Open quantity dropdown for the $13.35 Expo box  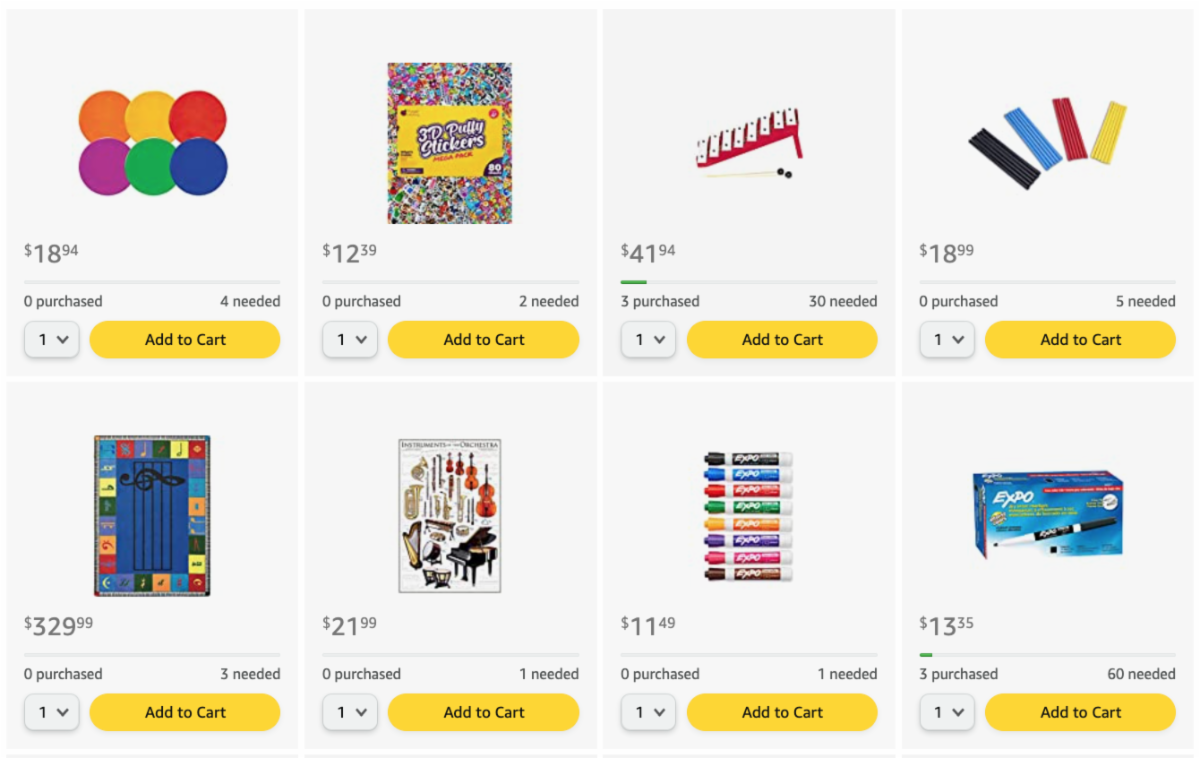[x=946, y=713]
